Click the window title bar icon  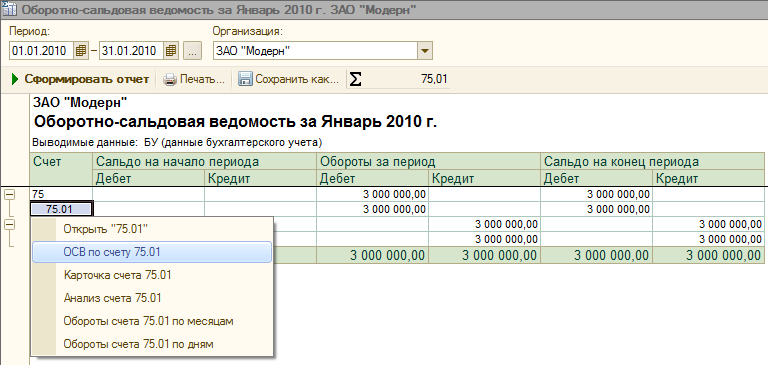9,10
